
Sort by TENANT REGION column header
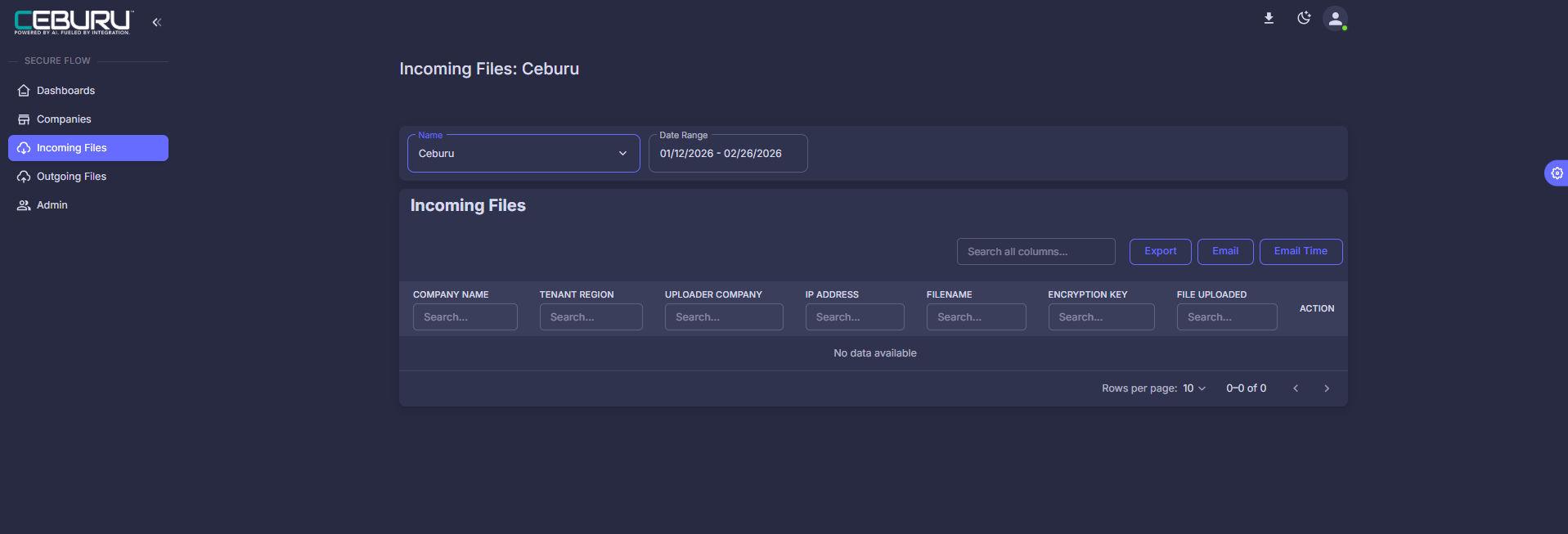point(577,294)
